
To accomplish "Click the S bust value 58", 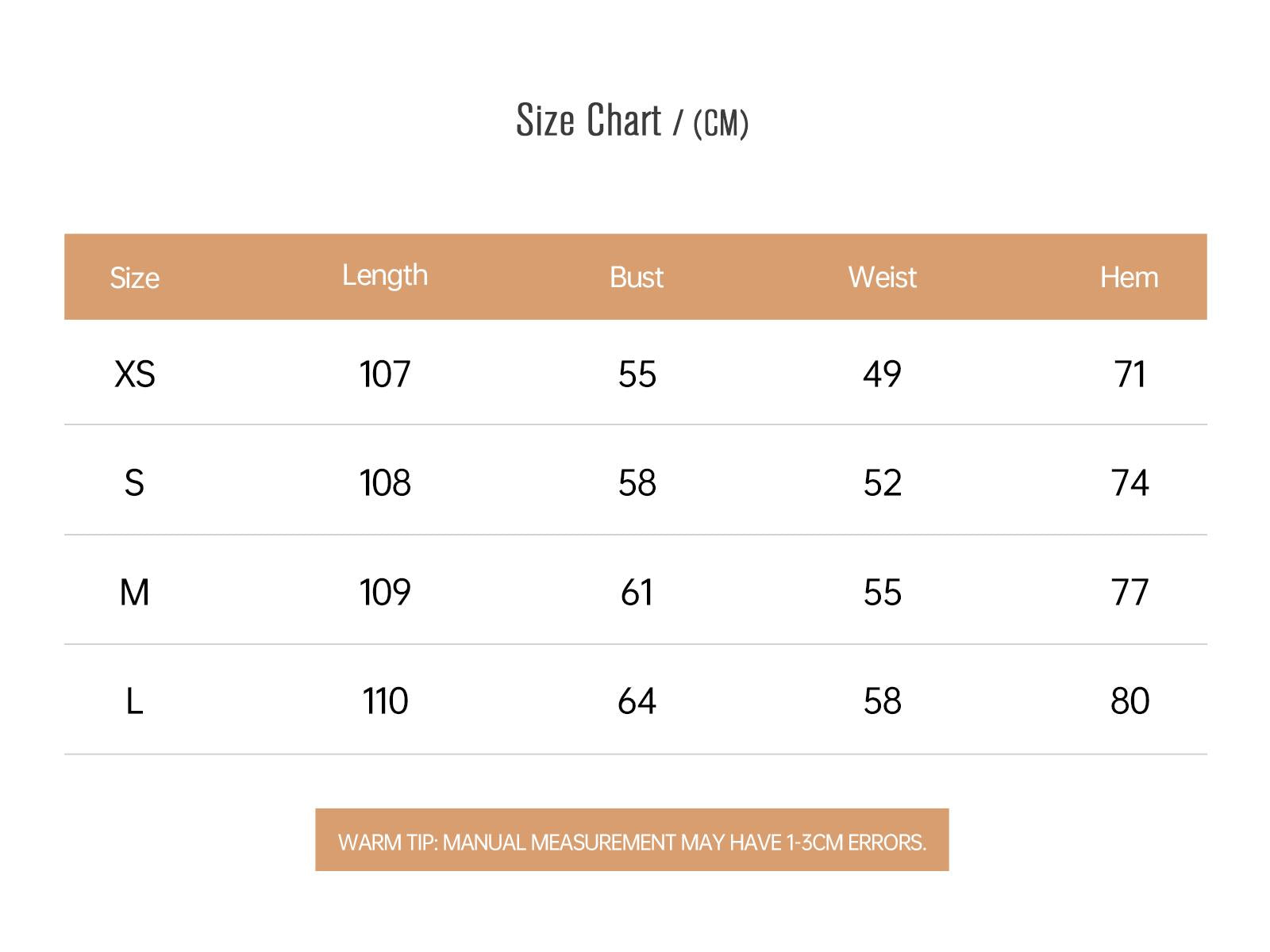I will point(637,482).
